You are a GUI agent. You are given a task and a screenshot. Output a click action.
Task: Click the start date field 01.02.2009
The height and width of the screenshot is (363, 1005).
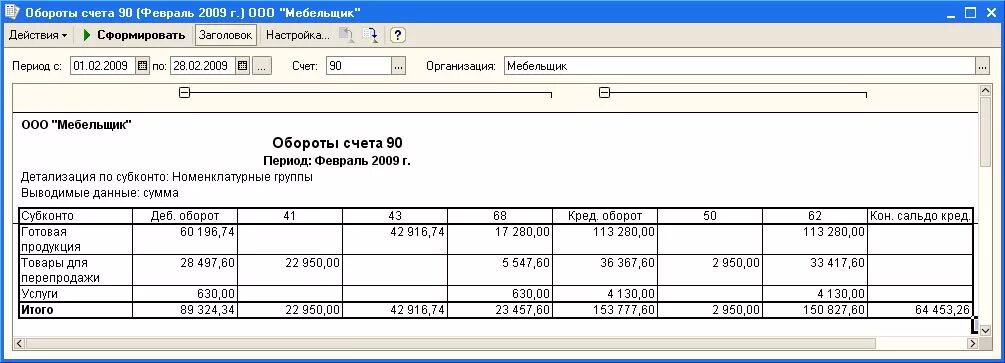click(103, 66)
